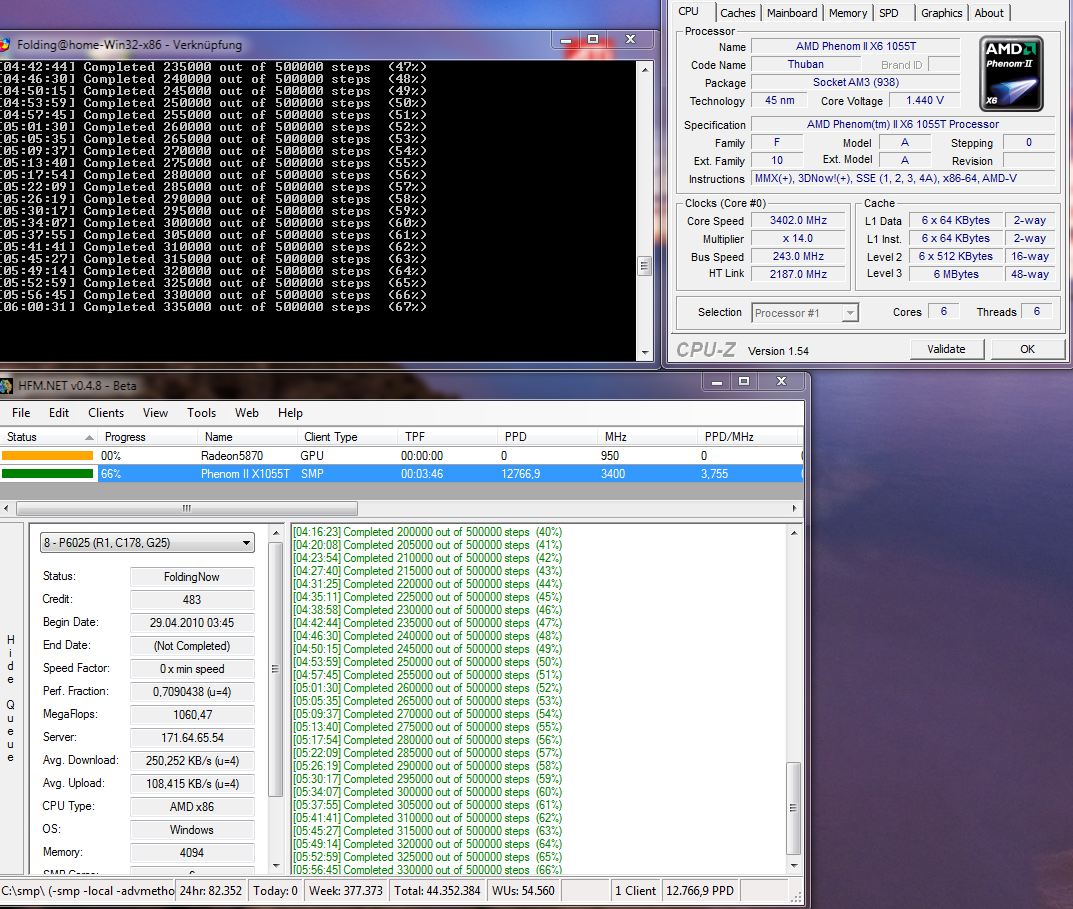Click the OK button in CPU-Z

pos(1027,349)
